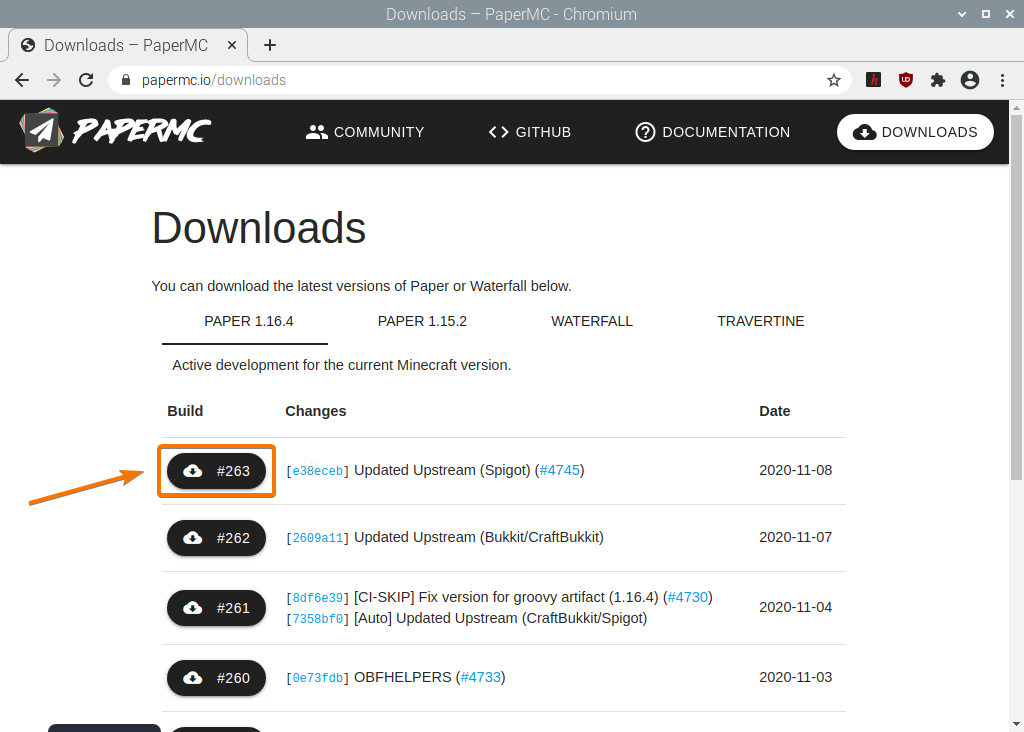Bookmark this page with the star icon
Image resolution: width=1024 pixels, height=732 pixels.
click(833, 80)
